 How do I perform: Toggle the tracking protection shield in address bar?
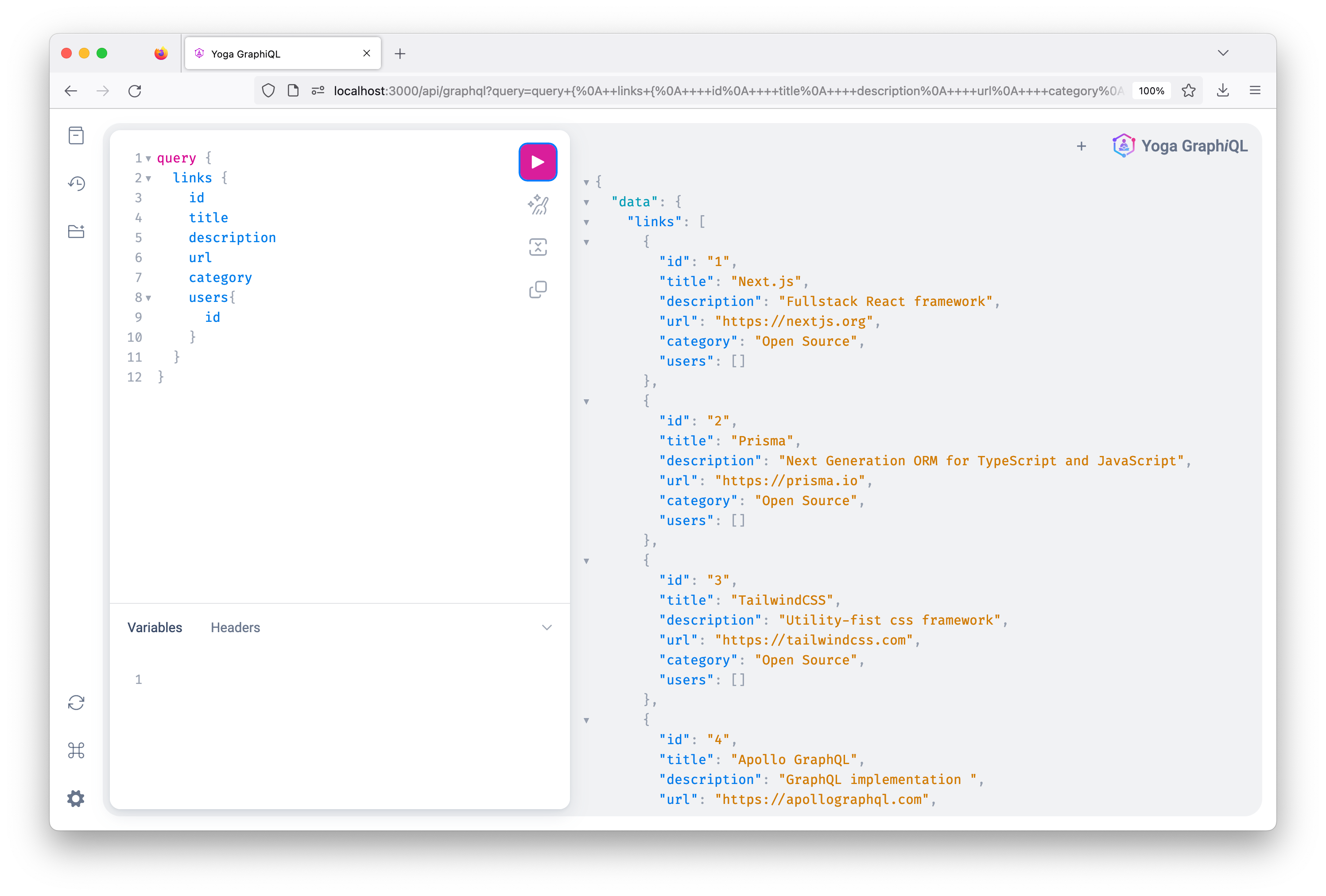coord(268,91)
